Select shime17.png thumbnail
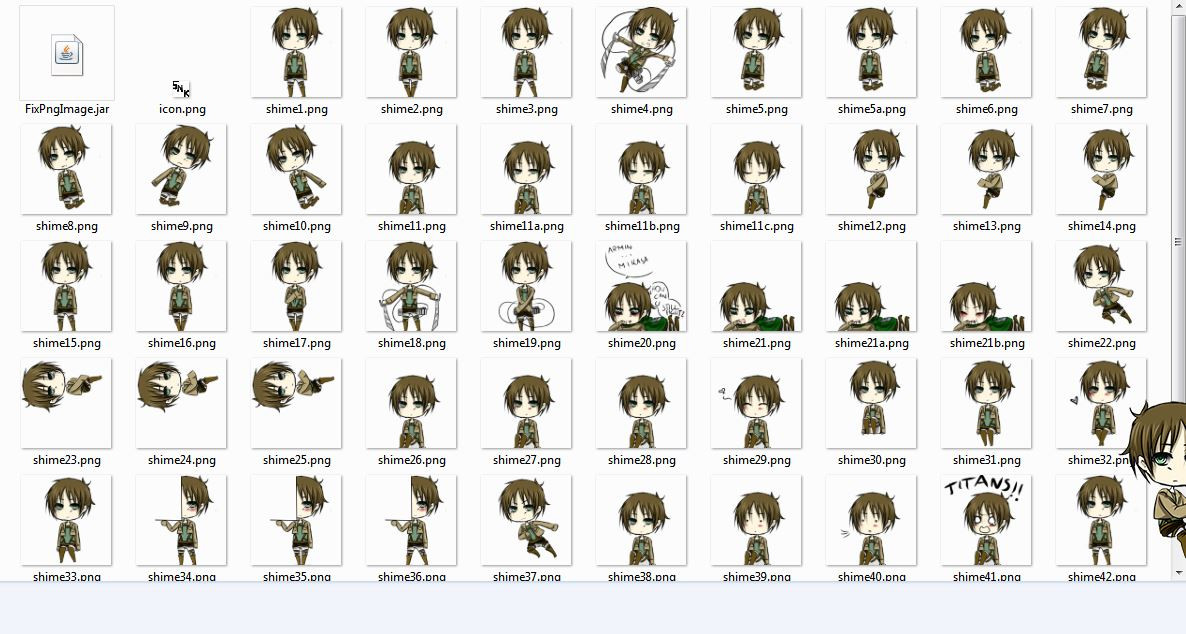 (x=296, y=287)
